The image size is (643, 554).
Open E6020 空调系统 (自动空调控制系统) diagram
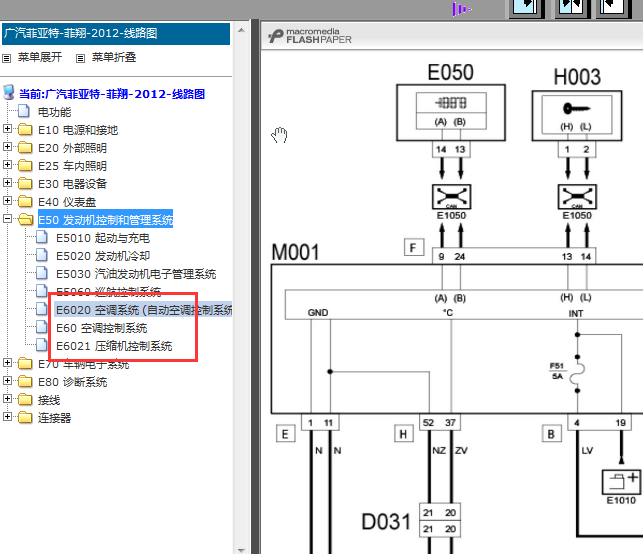(144, 310)
